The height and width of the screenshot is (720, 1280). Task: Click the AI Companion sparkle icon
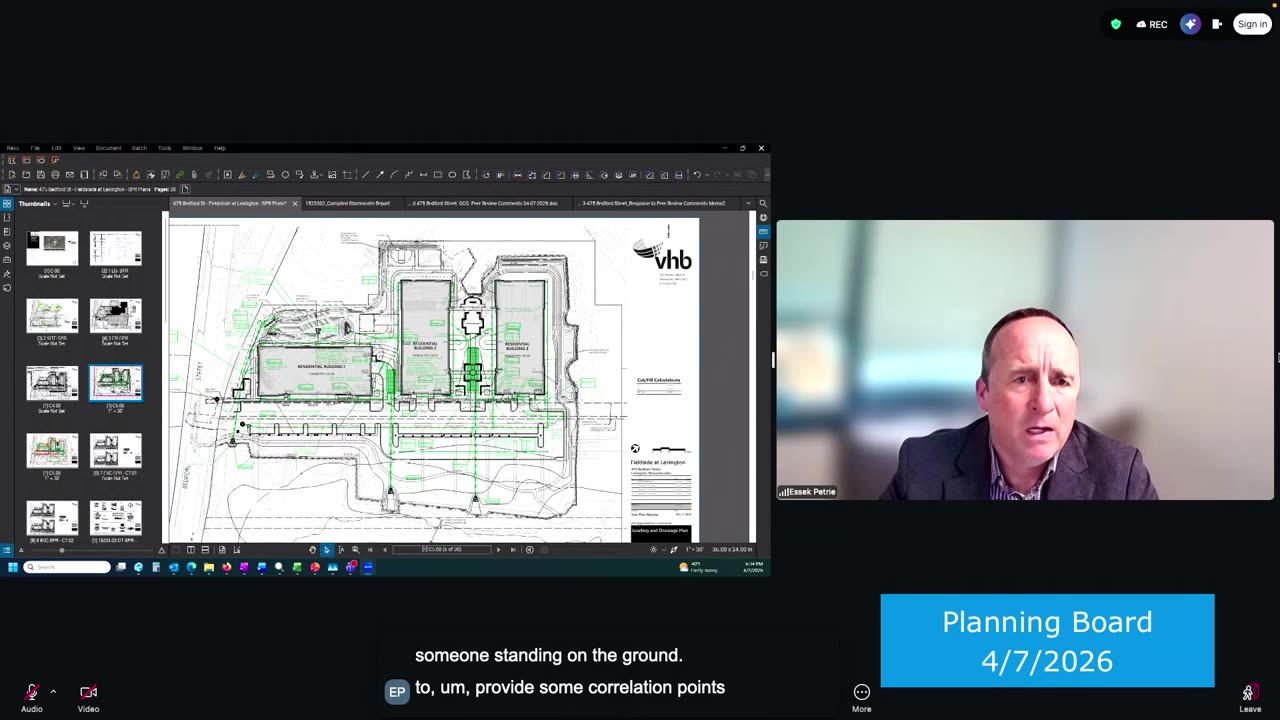click(x=1190, y=24)
